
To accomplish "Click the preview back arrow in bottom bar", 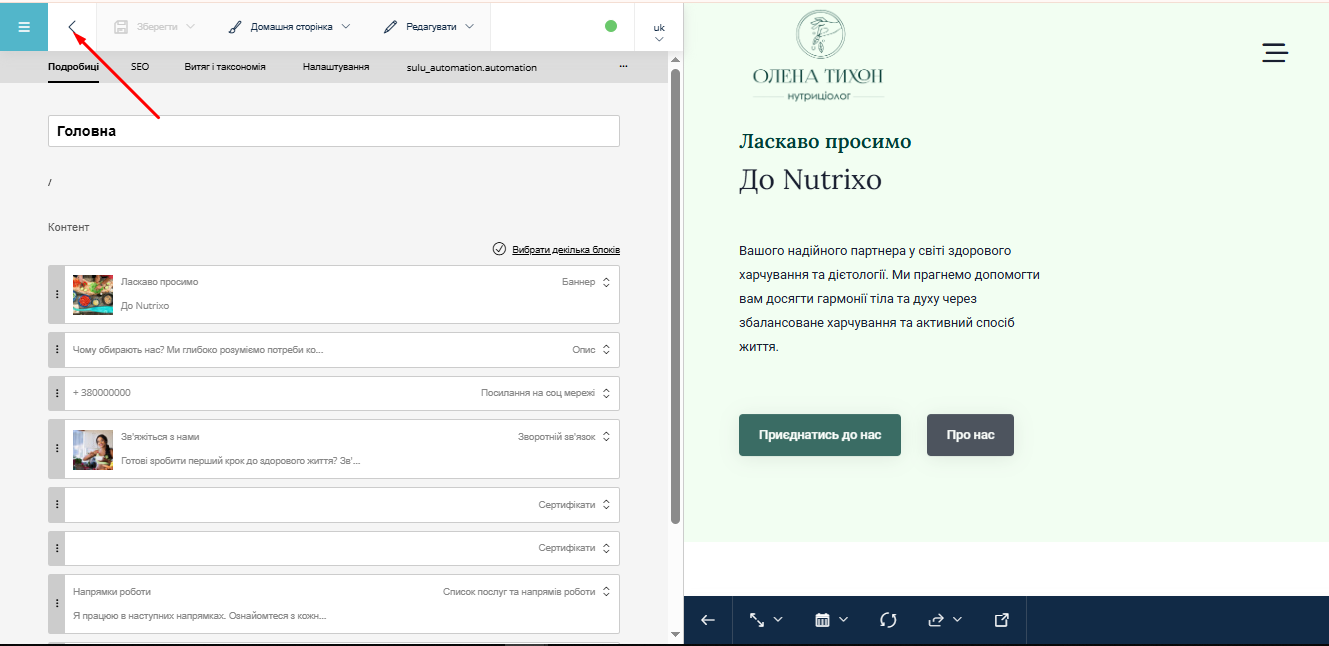I will tap(708, 620).
